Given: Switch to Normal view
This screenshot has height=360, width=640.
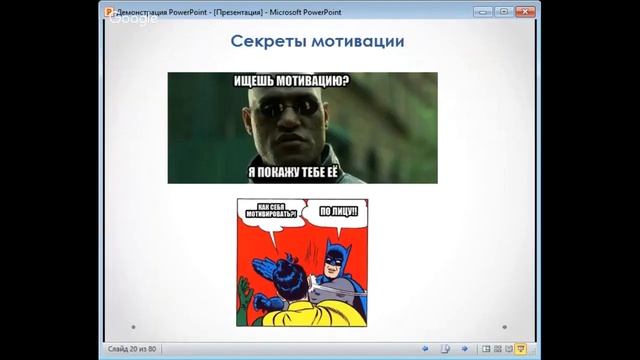Looking at the screenshot, I should 486,349.
